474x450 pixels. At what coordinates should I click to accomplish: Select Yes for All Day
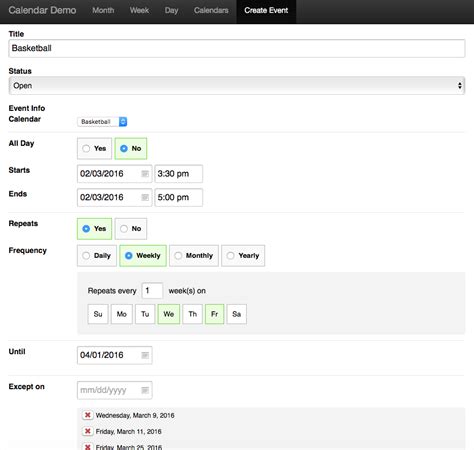[x=94, y=149]
